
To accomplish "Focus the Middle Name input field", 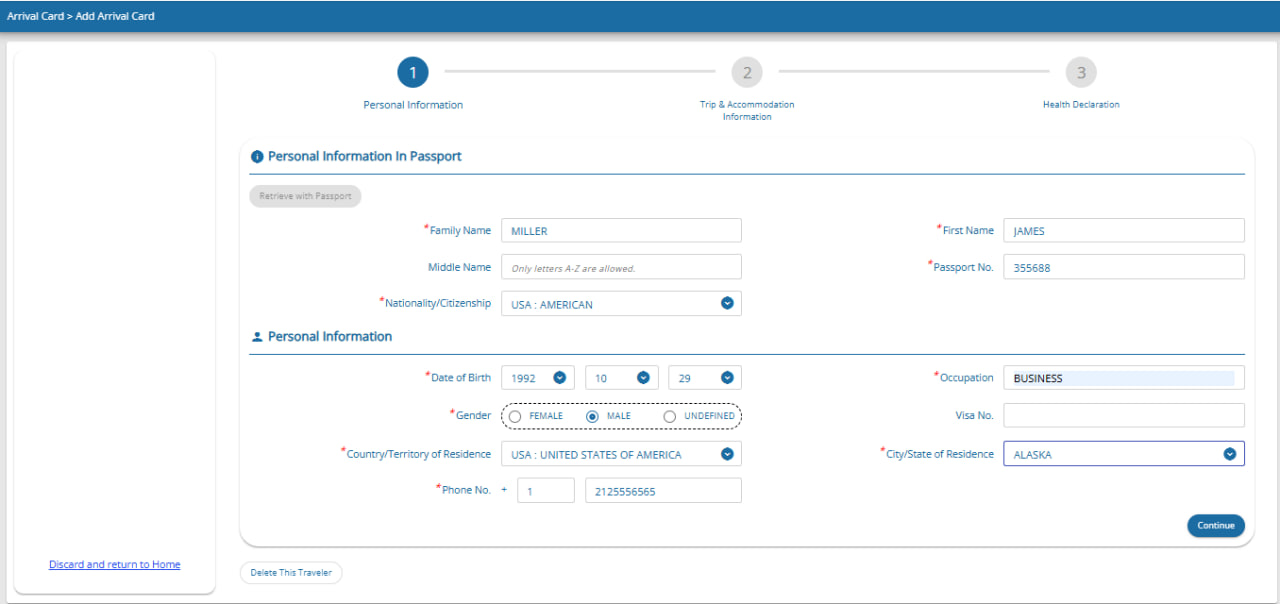I will [621, 267].
